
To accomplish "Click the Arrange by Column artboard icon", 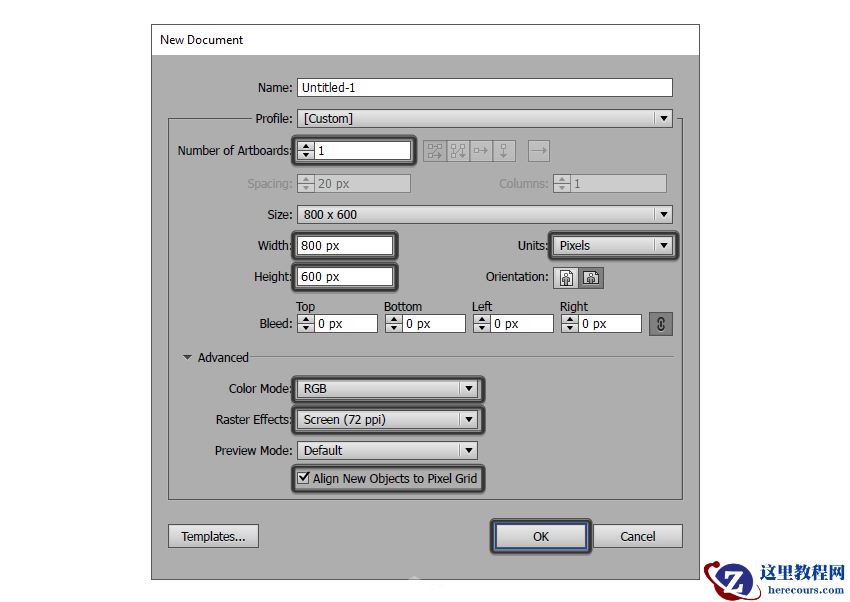I will coord(504,151).
